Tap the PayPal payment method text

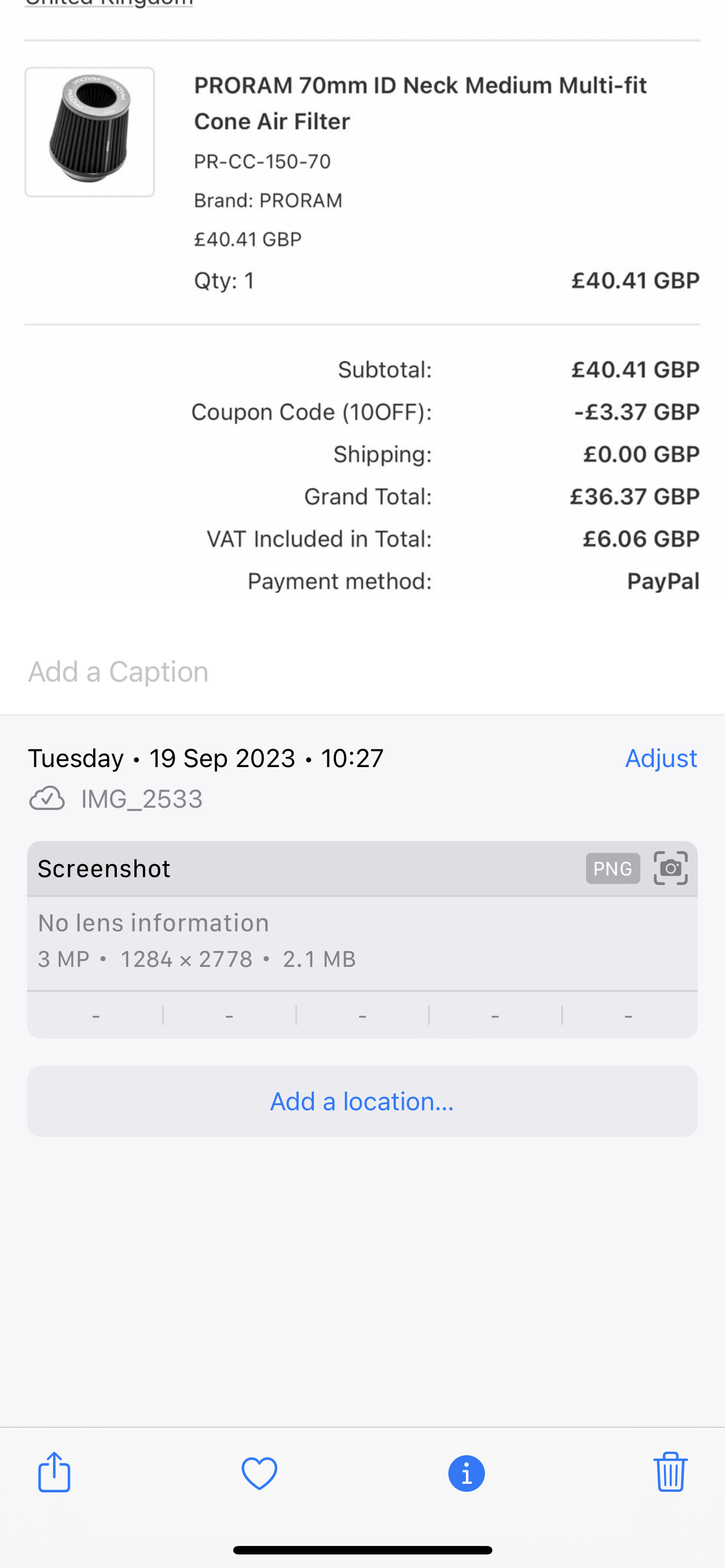tap(663, 581)
